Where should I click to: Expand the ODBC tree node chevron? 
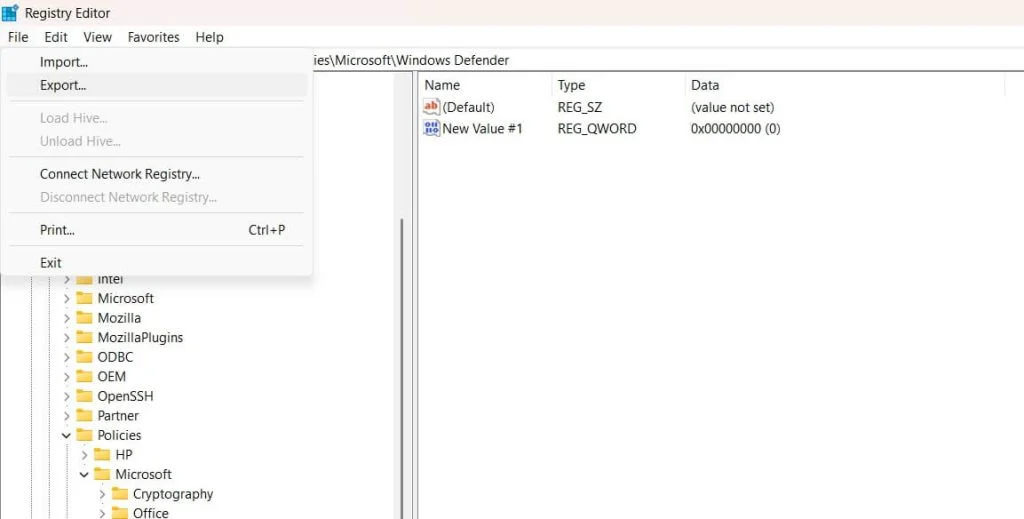[x=67, y=357]
